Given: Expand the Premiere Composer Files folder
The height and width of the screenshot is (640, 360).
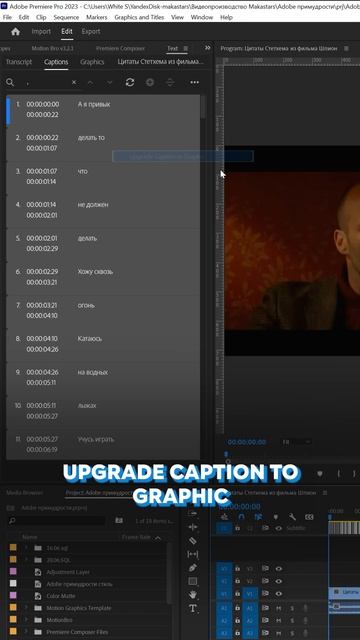Looking at the screenshot, I should pyautogui.click(x=27, y=632).
